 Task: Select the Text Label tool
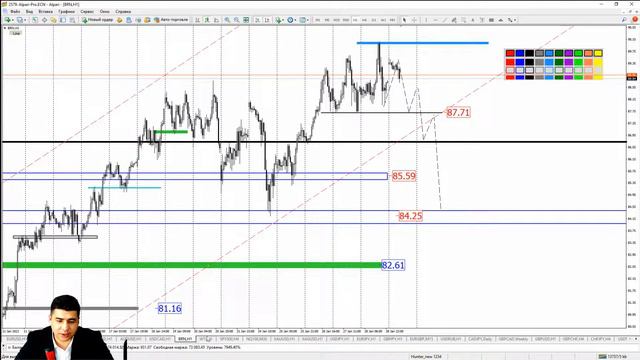point(482,20)
